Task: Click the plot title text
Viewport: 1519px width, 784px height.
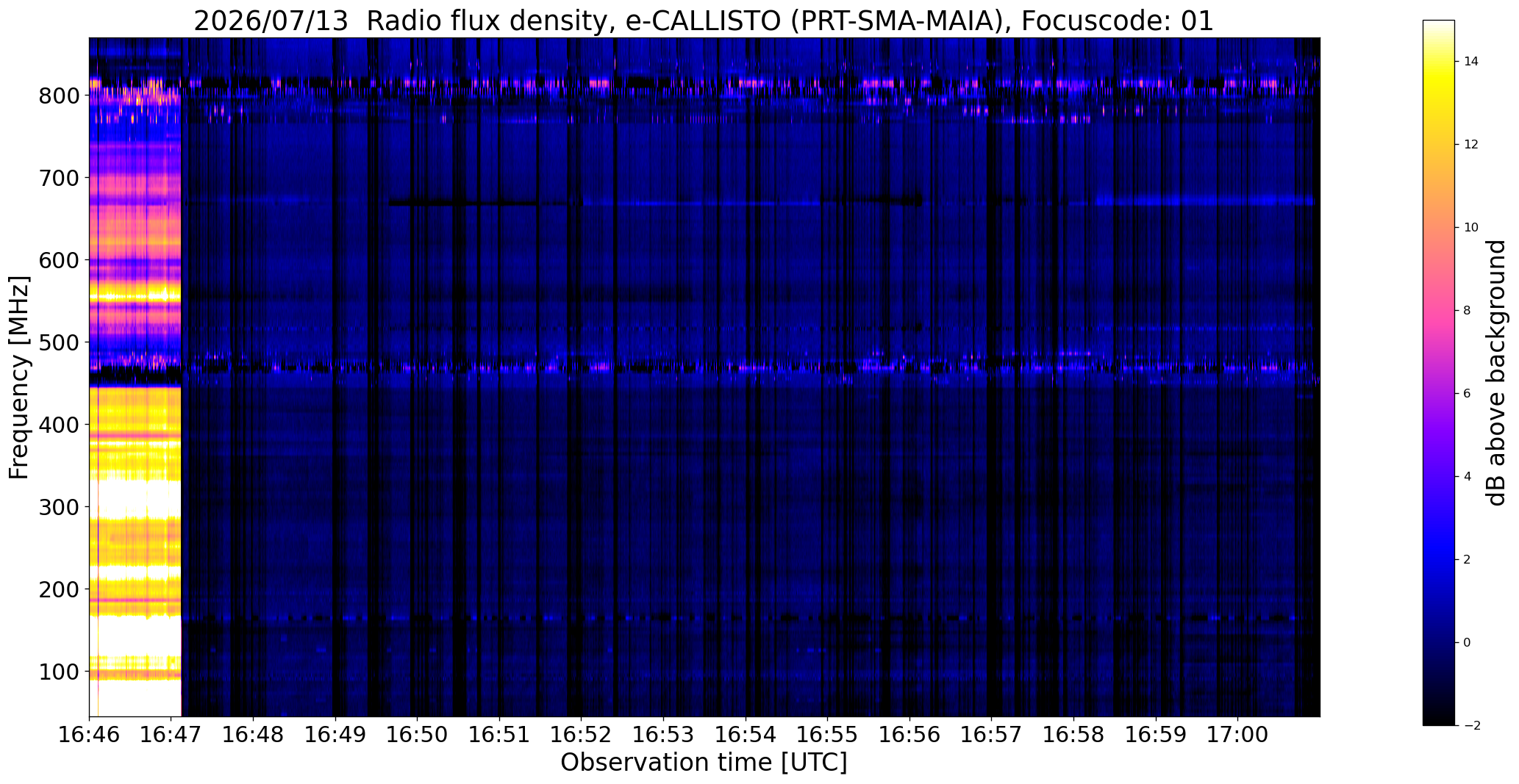Action: 704,21
